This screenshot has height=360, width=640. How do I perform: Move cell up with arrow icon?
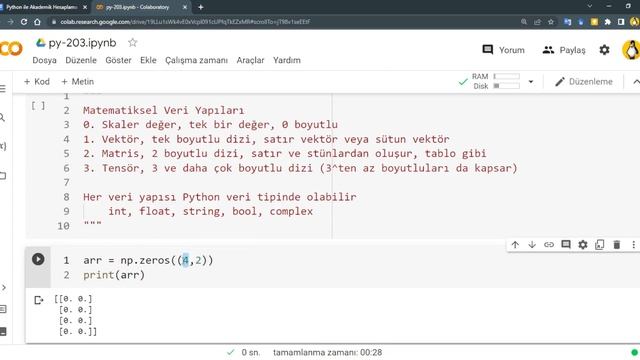515,244
